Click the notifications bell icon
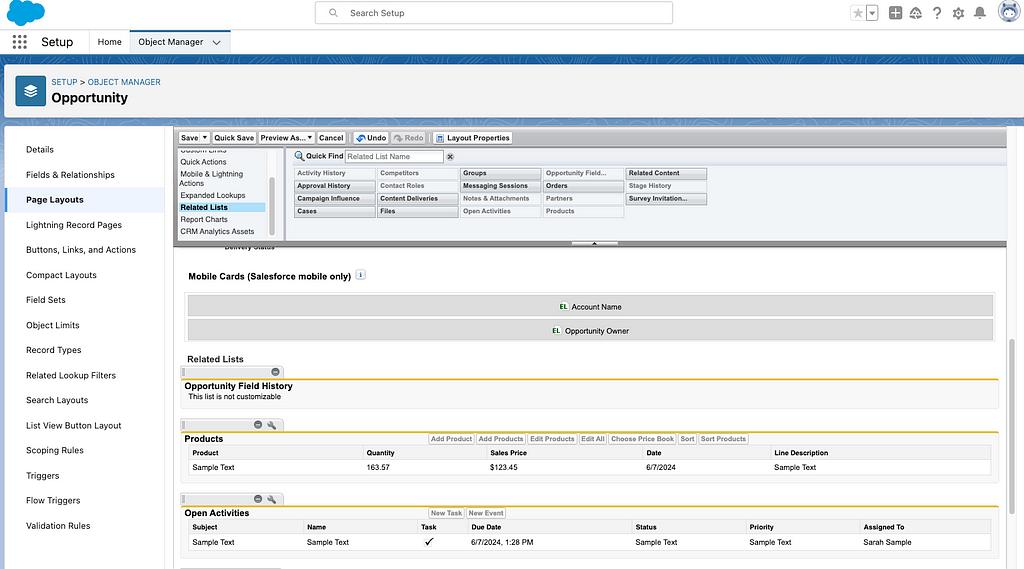Screen dimensions: 1024x569 980,13
